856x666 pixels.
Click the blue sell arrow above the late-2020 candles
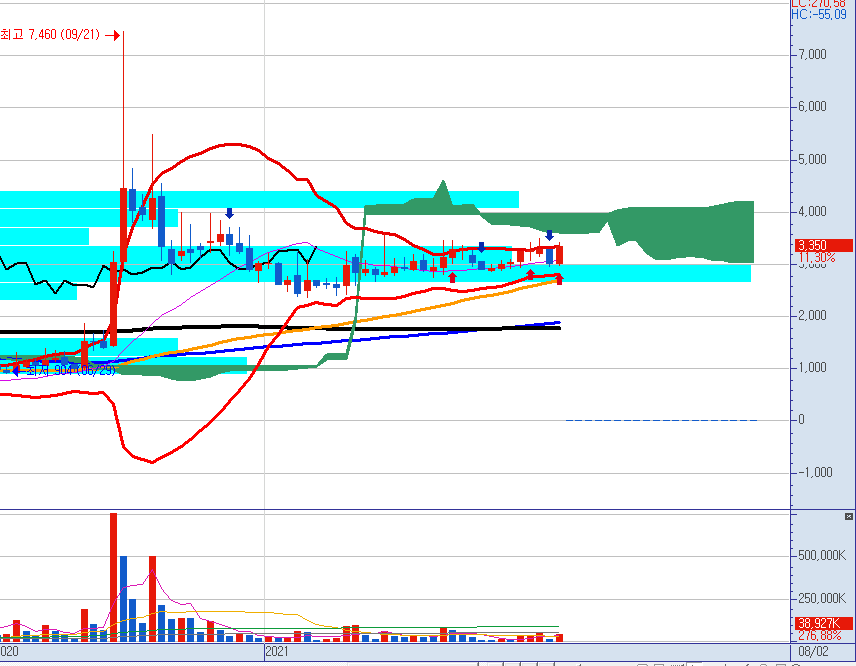tap(229, 213)
